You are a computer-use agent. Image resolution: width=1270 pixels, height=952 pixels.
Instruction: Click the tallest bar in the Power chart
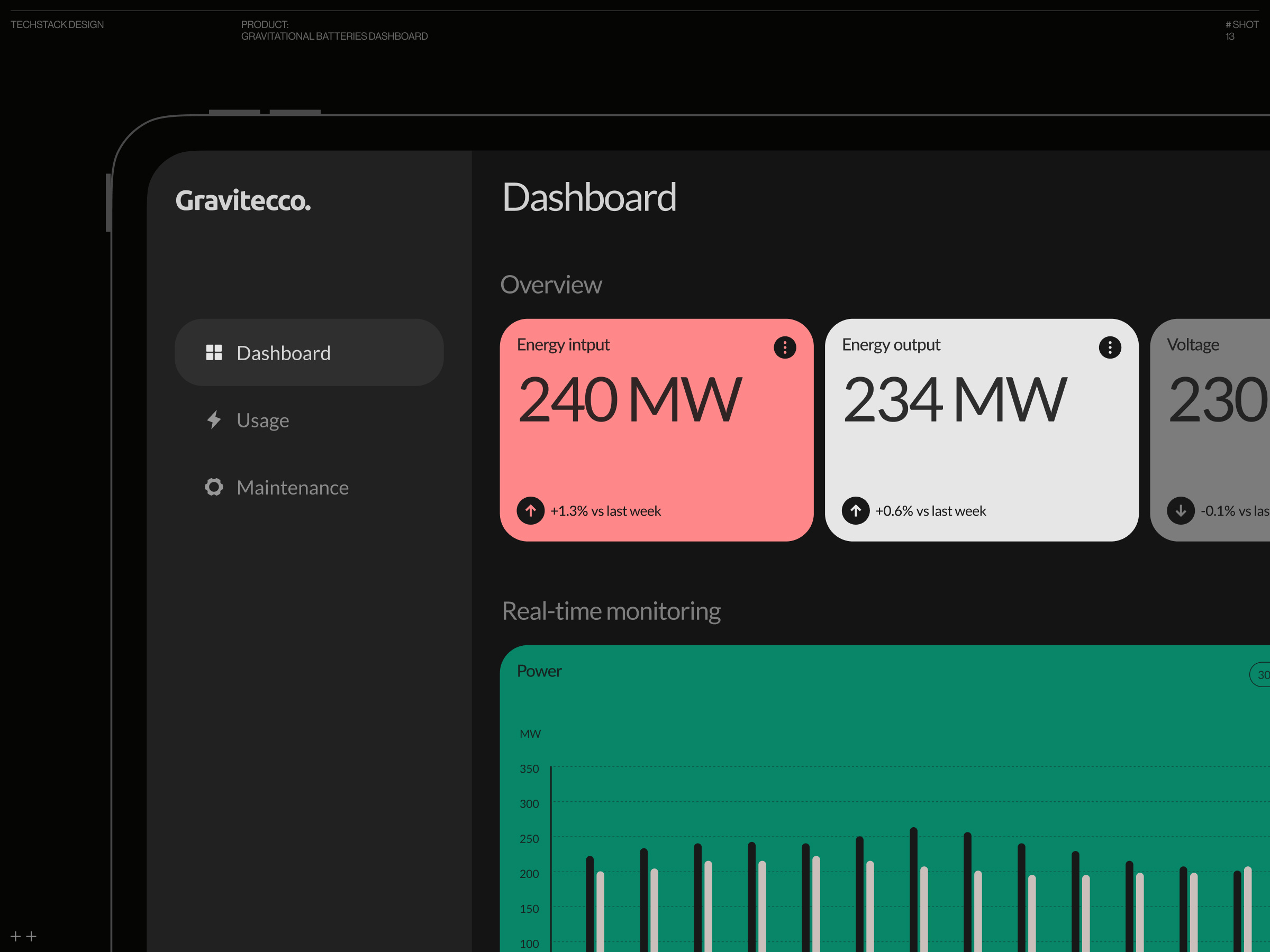(913, 872)
